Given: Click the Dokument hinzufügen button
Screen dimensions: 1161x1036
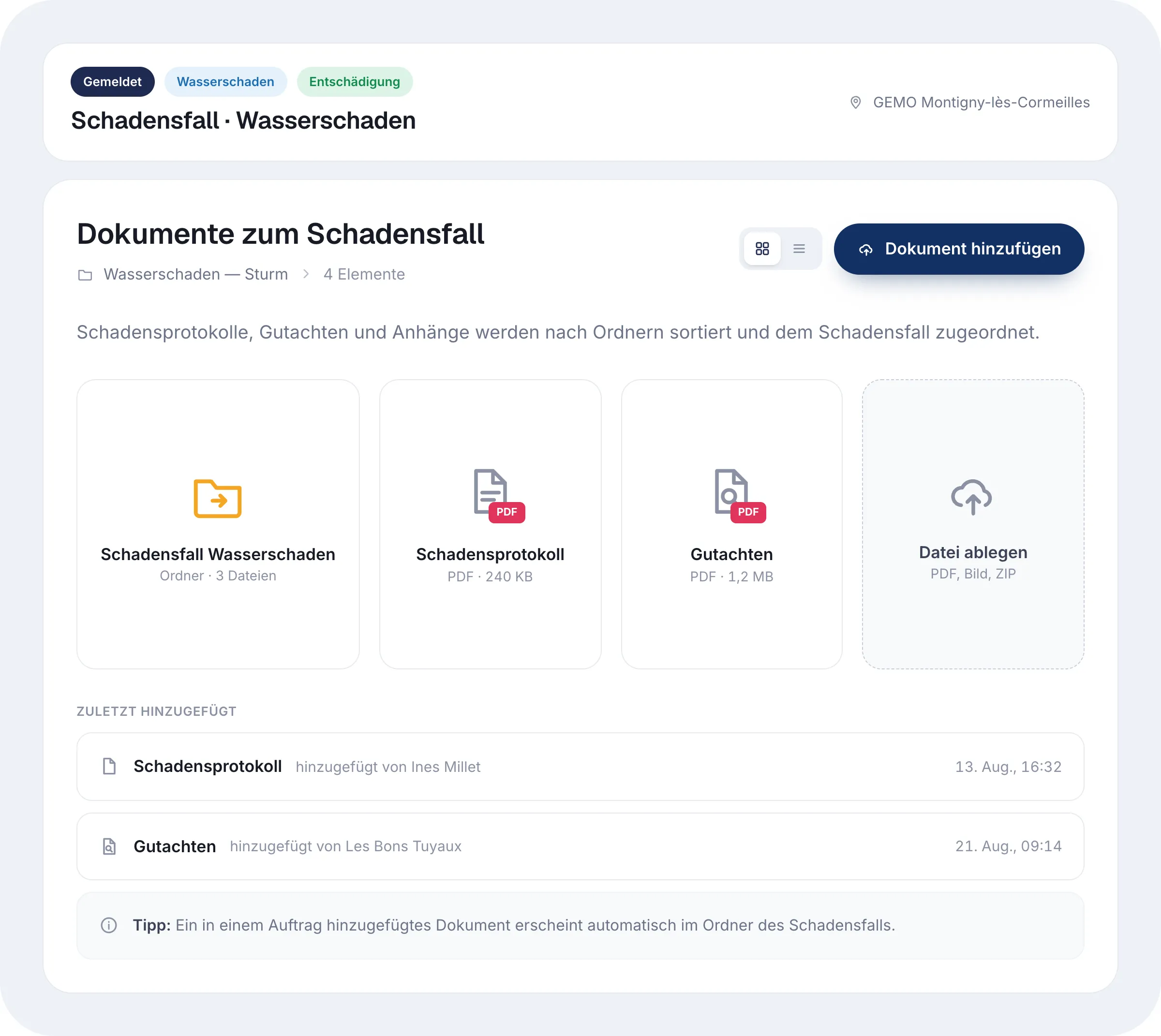Looking at the screenshot, I should [x=959, y=249].
